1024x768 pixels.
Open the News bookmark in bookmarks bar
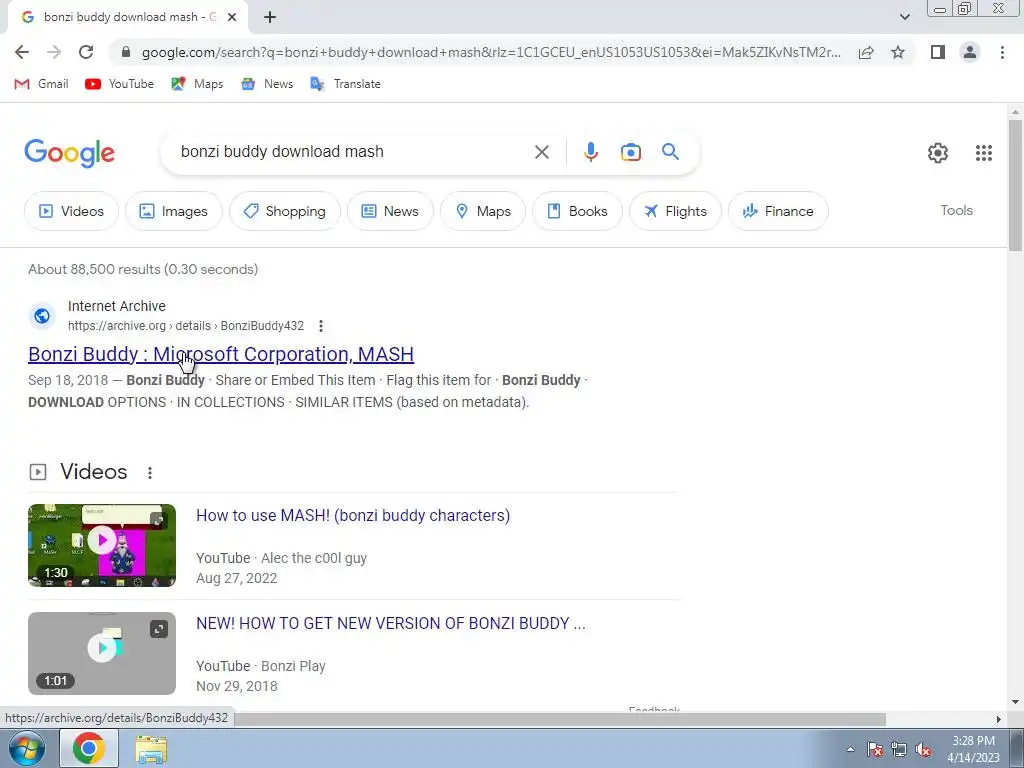[266, 84]
